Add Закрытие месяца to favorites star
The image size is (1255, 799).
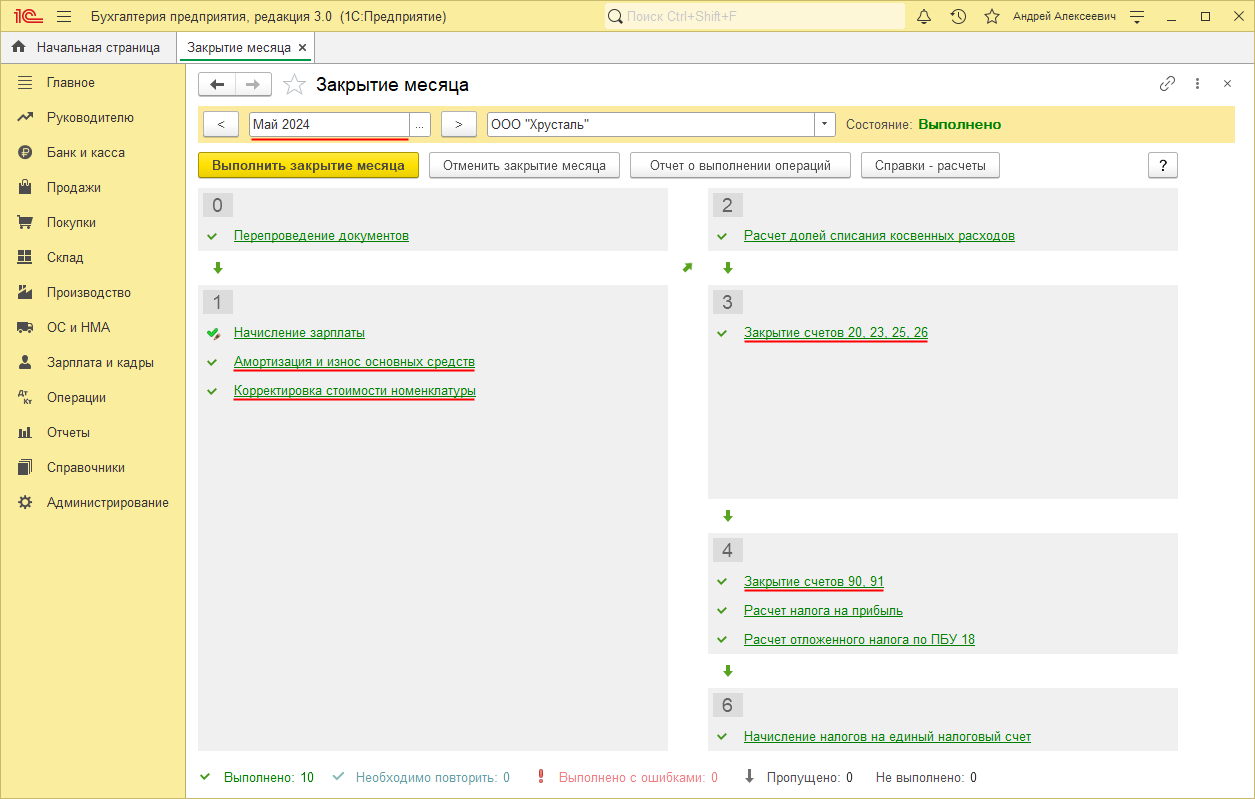[x=294, y=85]
